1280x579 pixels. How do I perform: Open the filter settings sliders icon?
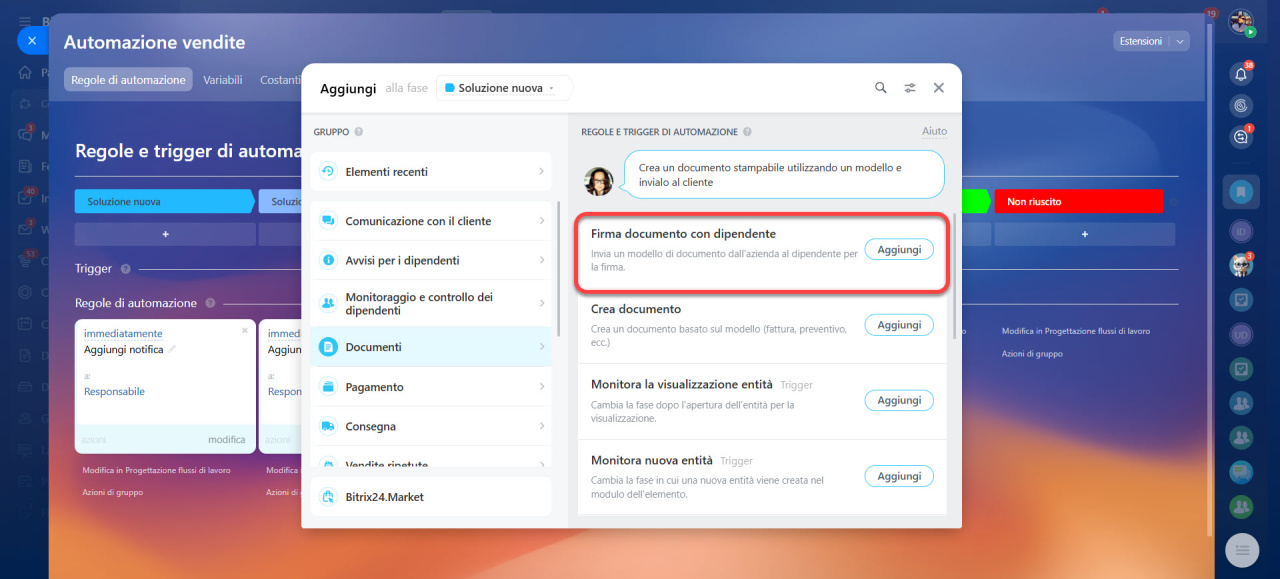click(x=910, y=88)
